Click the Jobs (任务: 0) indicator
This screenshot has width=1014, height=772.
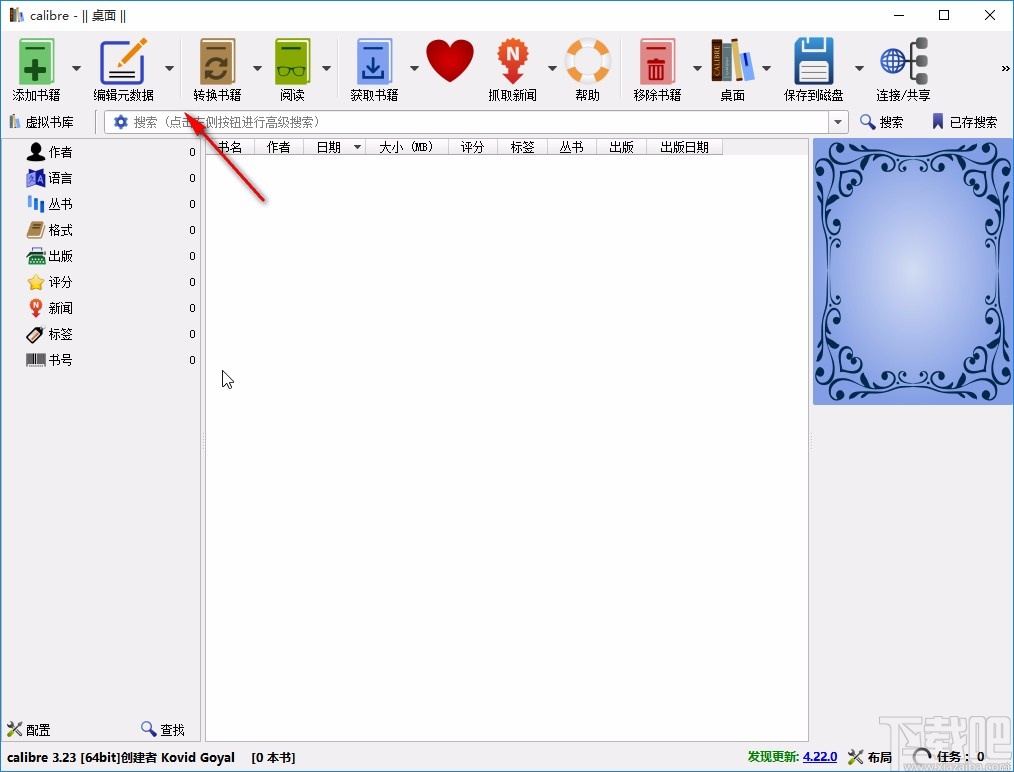coord(949,756)
